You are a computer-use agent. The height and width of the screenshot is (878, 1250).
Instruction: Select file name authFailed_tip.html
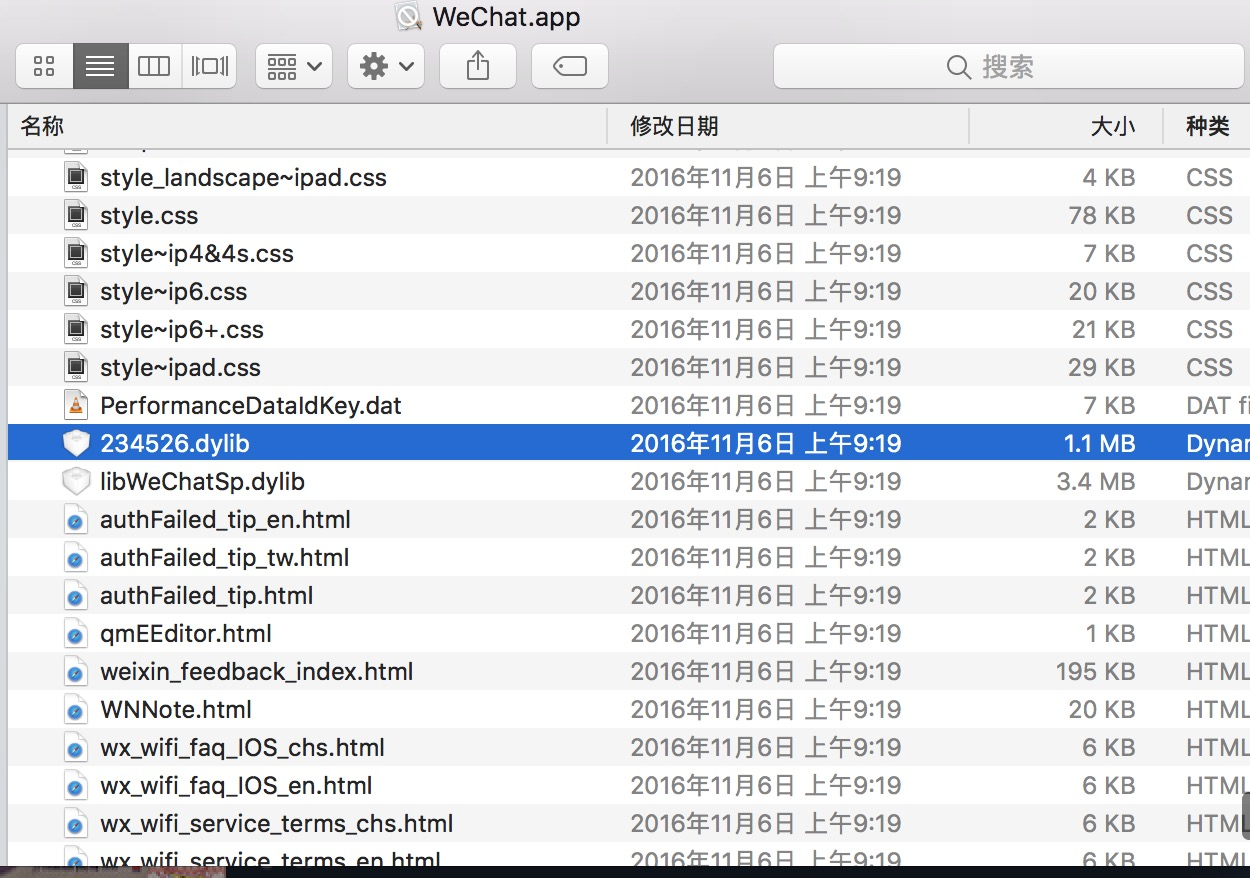(x=207, y=596)
